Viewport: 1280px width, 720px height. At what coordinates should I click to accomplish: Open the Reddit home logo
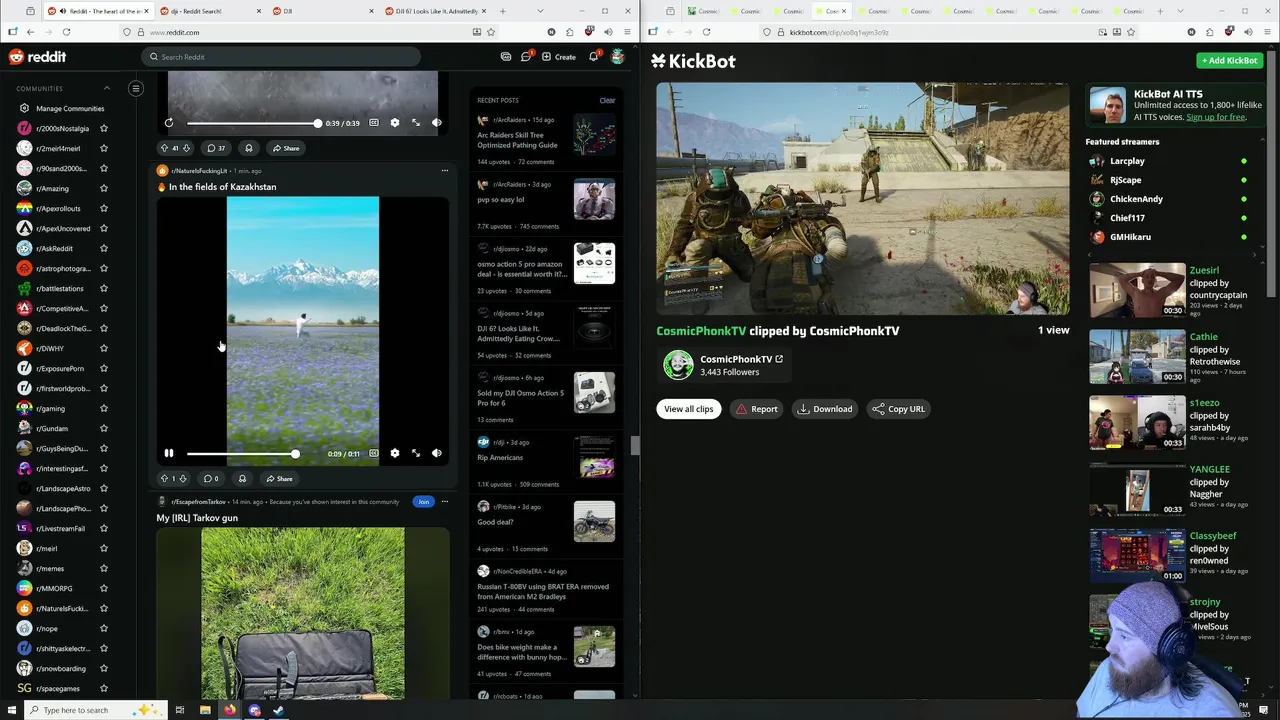pyautogui.click(x=37, y=57)
